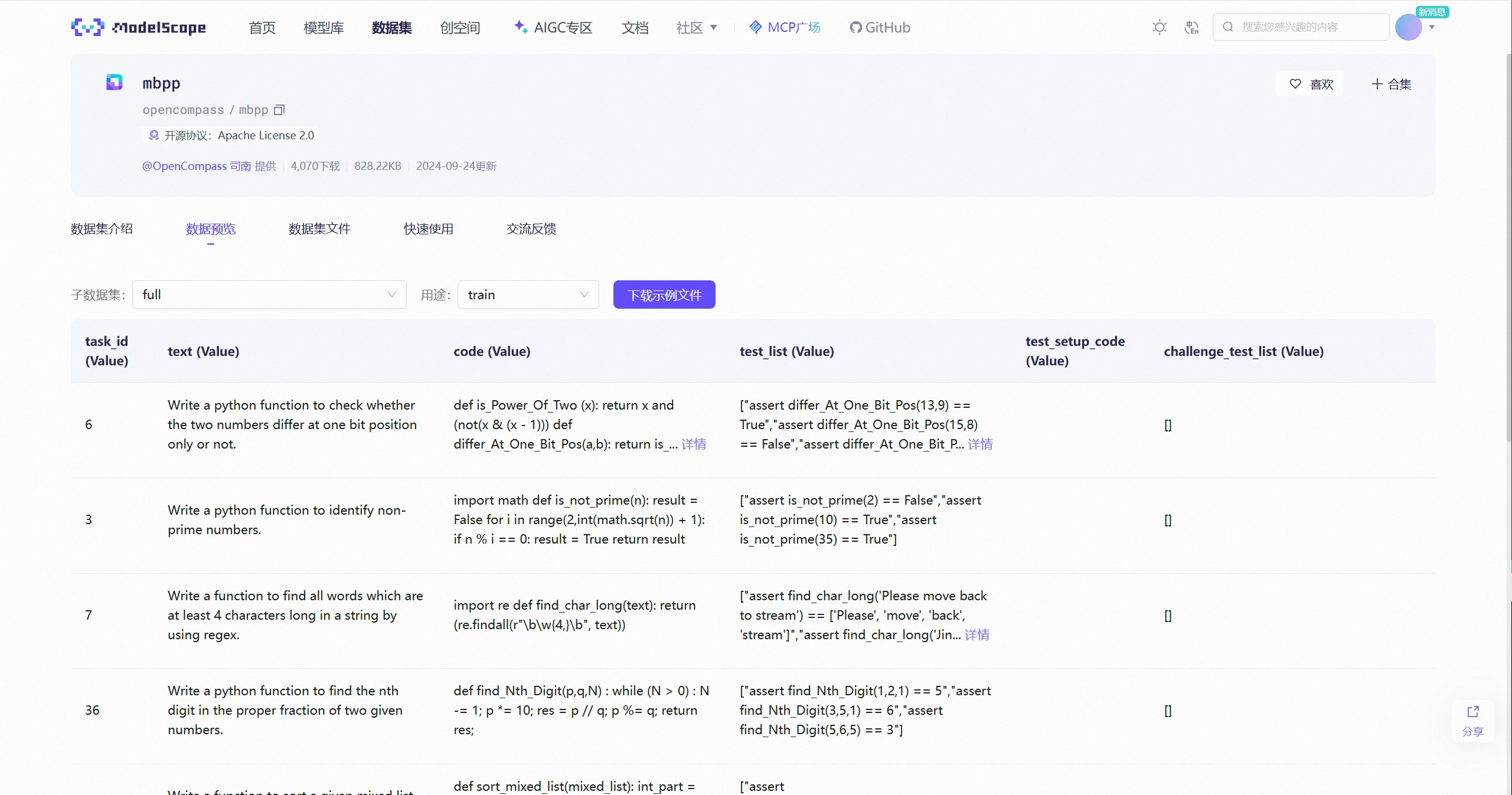Copy the opencompass / mbpp name icon

tap(279, 110)
